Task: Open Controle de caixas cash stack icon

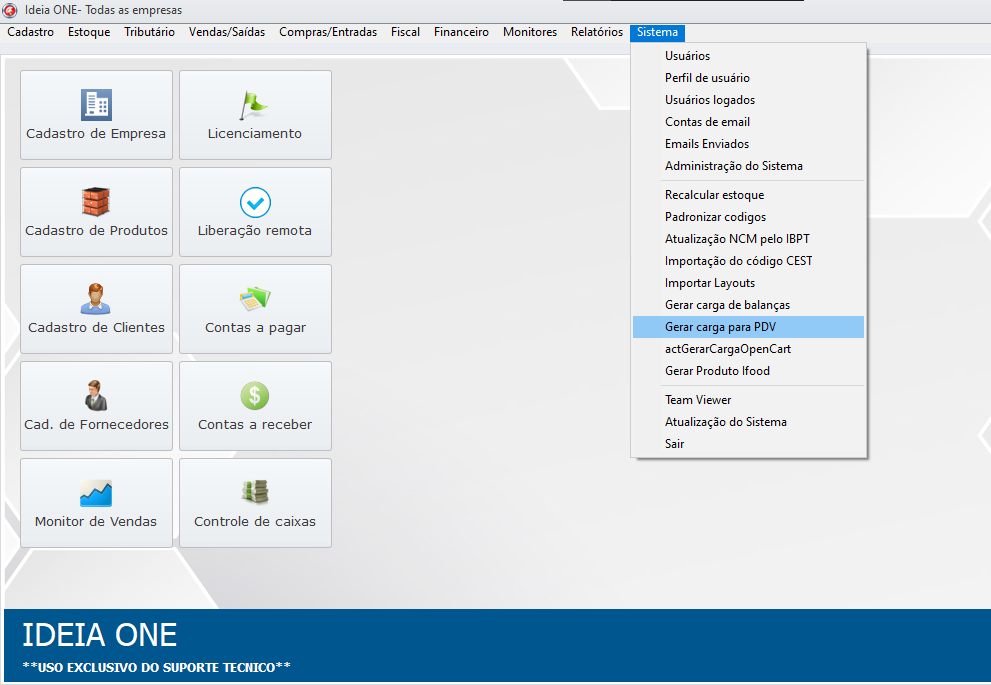Action: pos(255,492)
